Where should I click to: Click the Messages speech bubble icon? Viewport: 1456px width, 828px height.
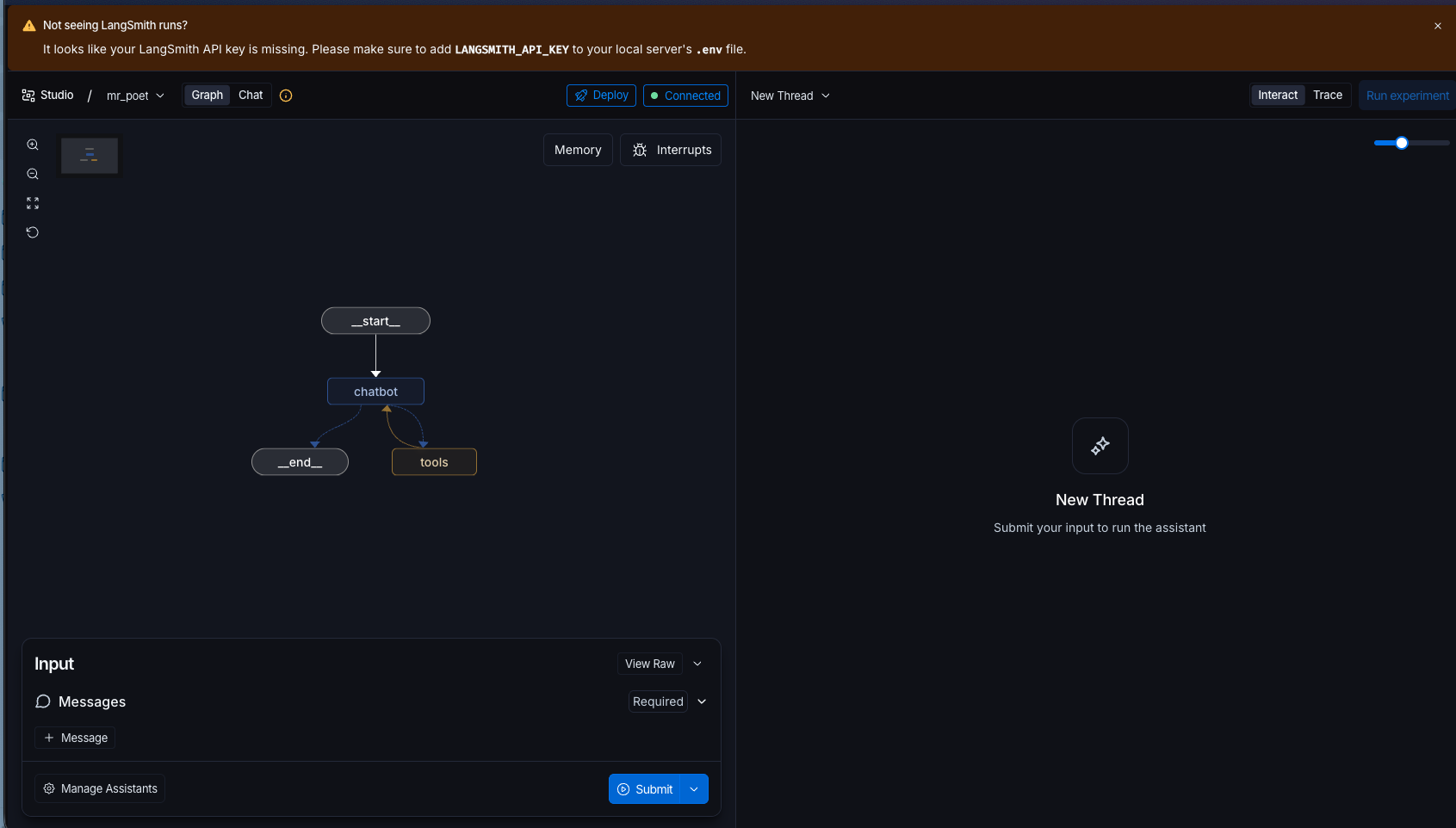click(x=43, y=701)
